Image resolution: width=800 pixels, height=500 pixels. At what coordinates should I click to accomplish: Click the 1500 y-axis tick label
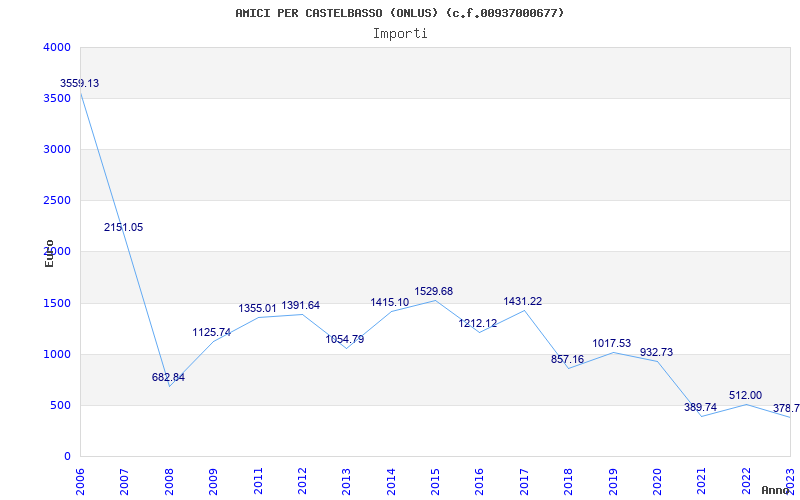coord(58,304)
